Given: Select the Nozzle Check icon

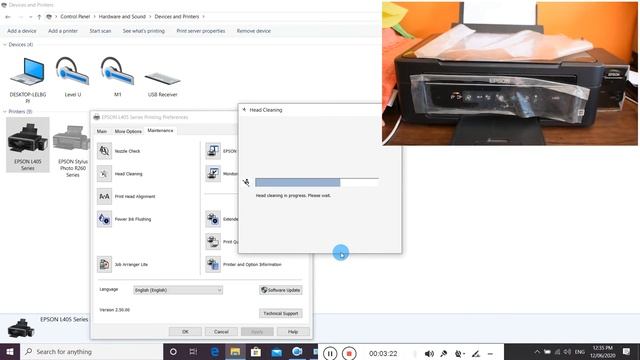Looking at the screenshot, I should click(104, 151).
